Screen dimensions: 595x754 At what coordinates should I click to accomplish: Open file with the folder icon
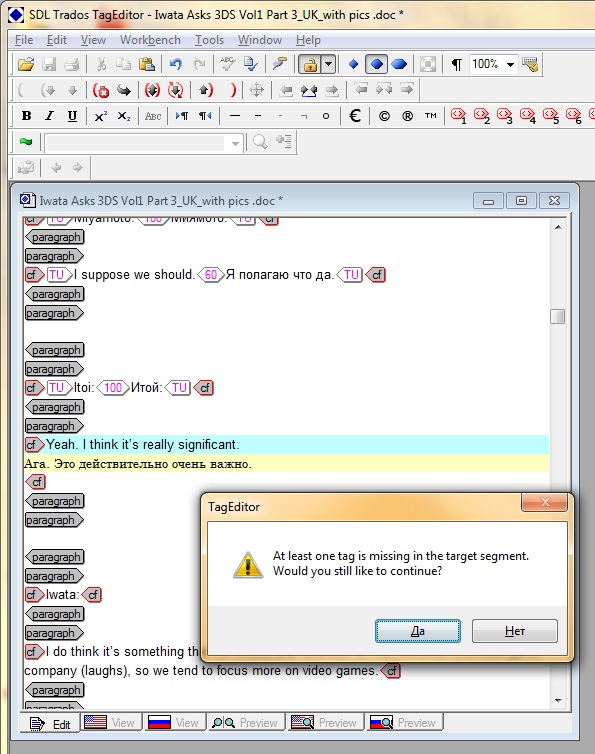(x=26, y=64)
